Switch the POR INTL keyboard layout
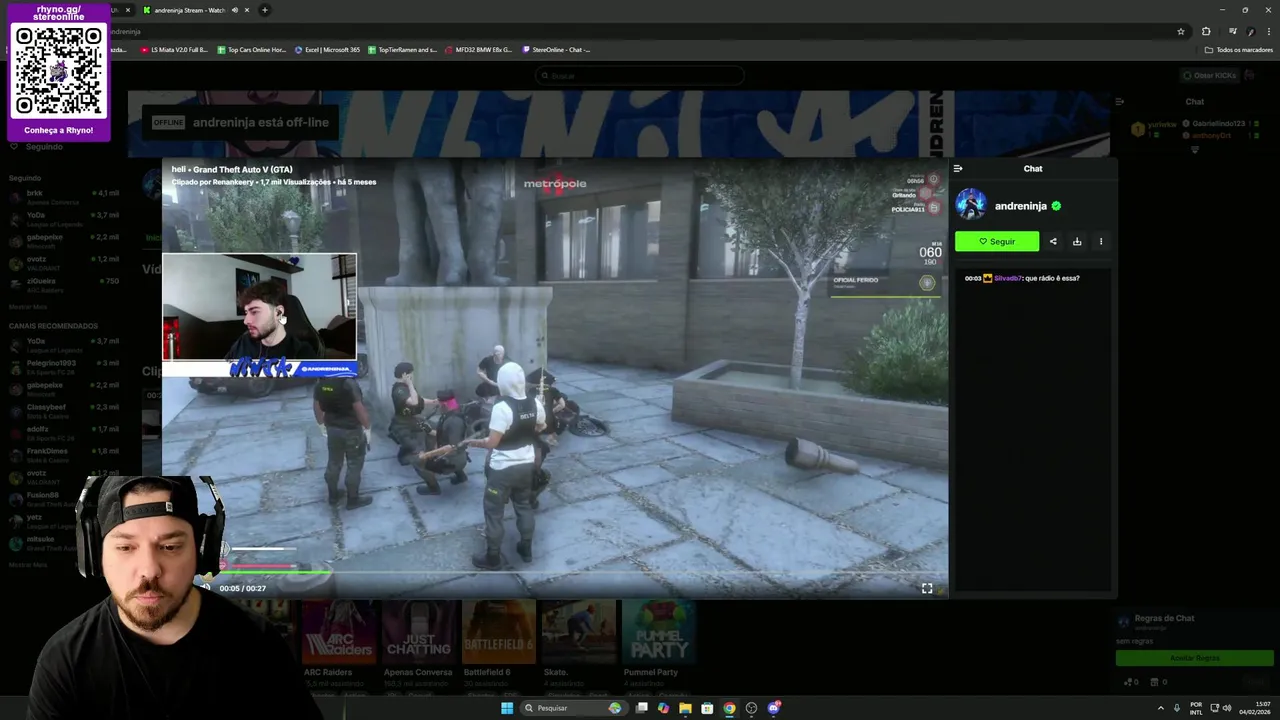The width and height of the screenshot is (1280, 720). [x=1196, y=709]
